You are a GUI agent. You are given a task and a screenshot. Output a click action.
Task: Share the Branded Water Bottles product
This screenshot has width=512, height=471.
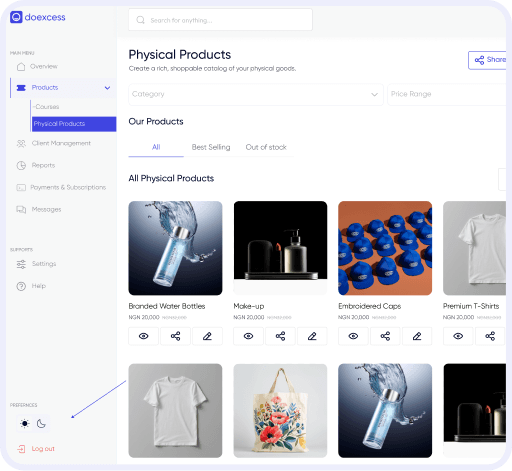pyautogui.click(x=175, y=336)
